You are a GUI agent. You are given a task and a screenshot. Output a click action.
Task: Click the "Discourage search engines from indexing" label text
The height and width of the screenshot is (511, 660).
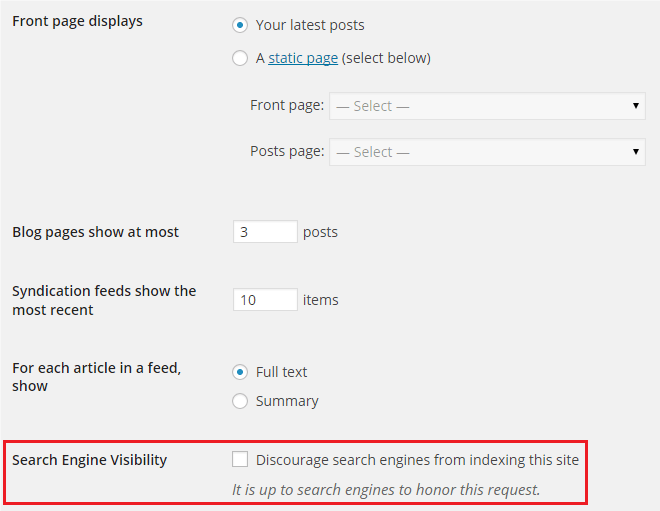click(417, 460)
